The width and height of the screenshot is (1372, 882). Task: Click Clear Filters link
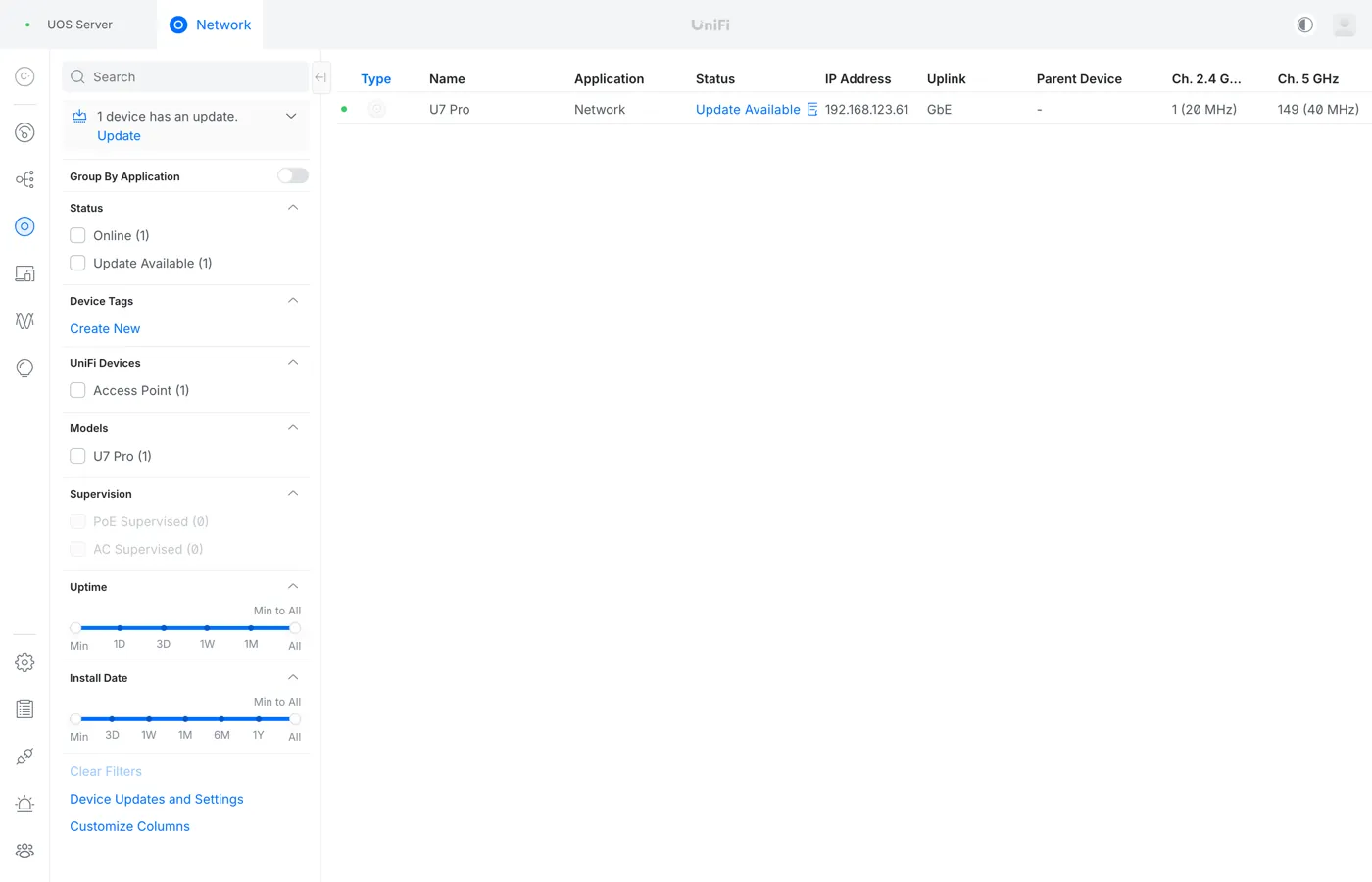click(x=106, y=772)
